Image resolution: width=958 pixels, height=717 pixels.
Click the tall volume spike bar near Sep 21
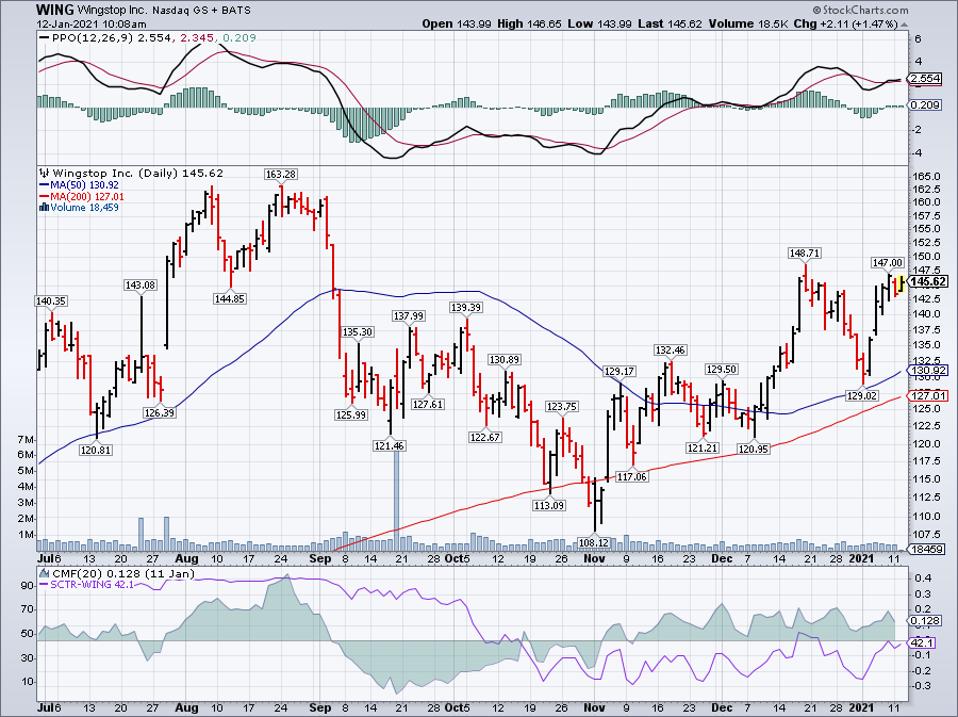[396, 501]
